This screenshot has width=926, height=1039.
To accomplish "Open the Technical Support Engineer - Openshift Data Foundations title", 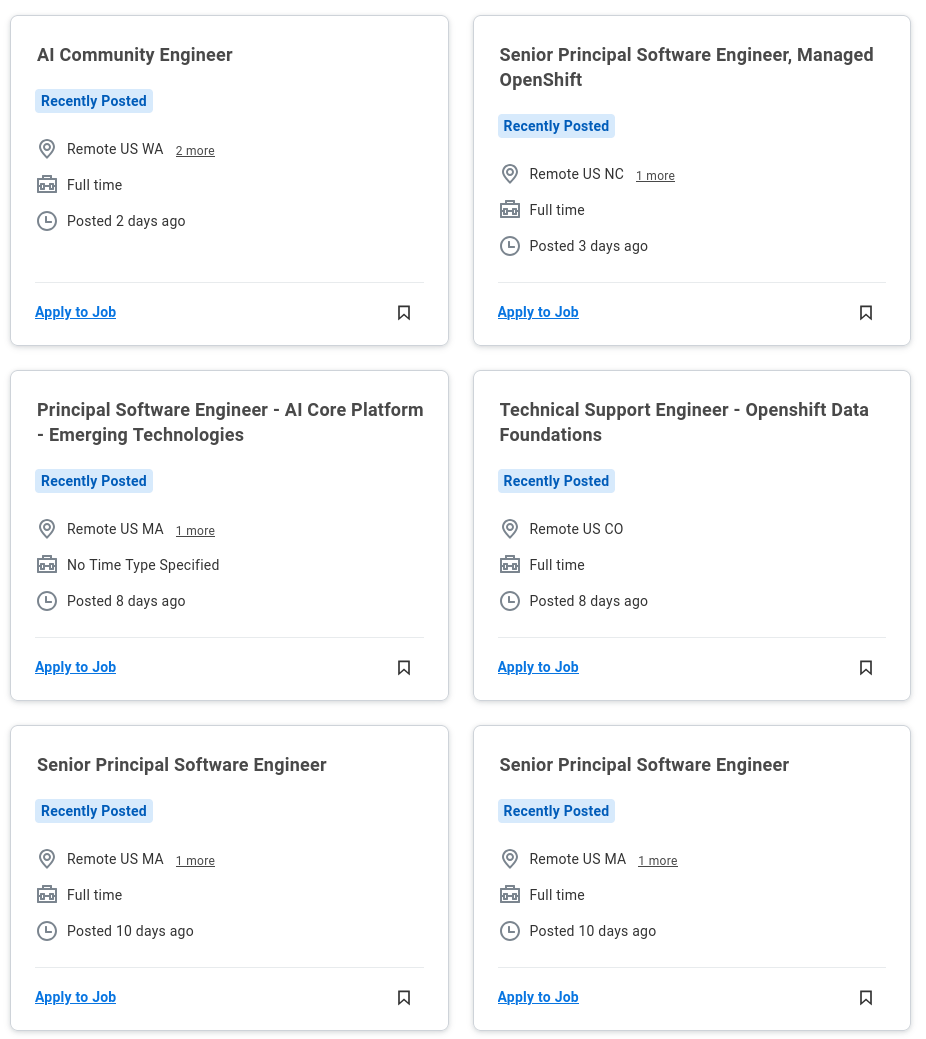I will (x=684, y=422).
